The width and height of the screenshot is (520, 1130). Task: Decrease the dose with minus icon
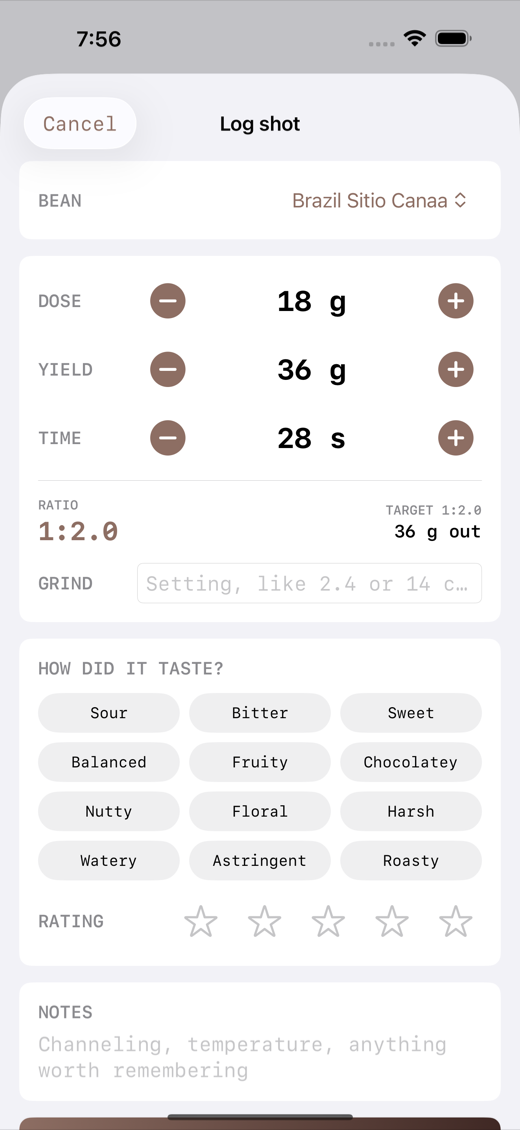coord(168,301)
